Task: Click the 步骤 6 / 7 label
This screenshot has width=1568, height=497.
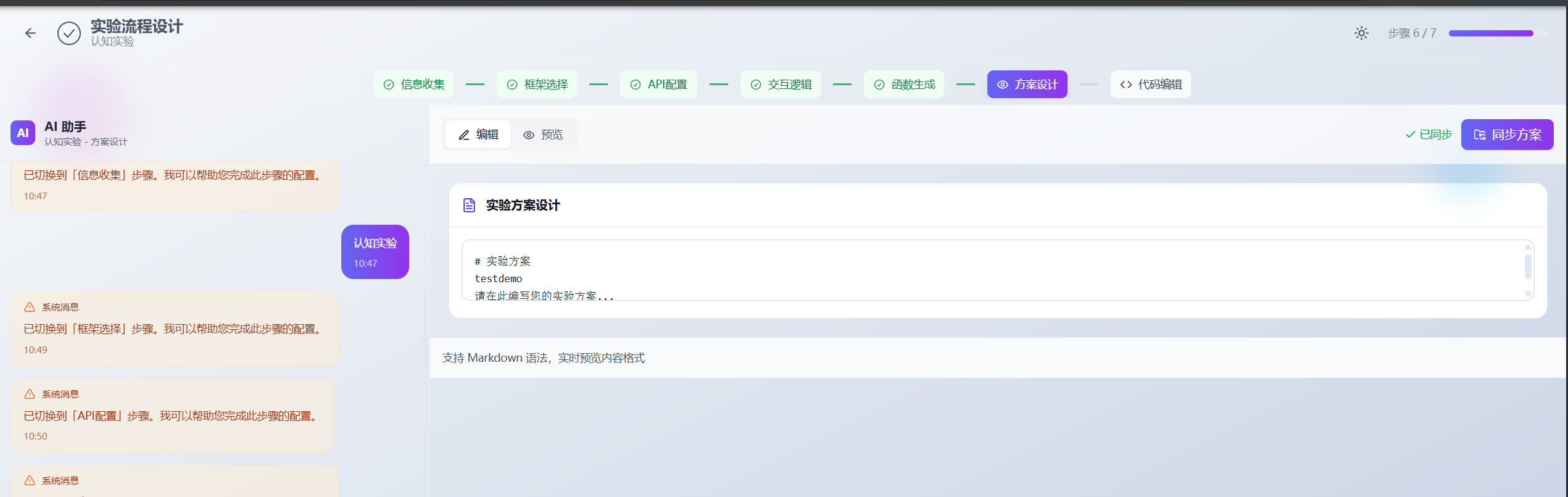Action: [x=1412, y=33]
